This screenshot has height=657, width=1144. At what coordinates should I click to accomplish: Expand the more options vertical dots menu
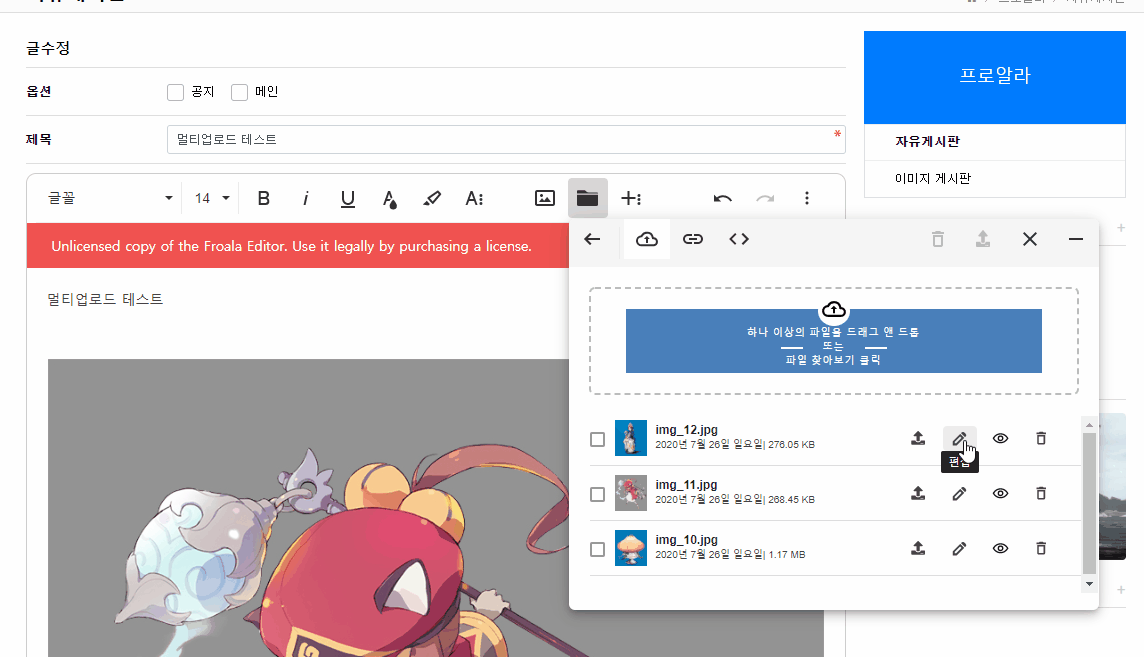(x=807, y=198)
